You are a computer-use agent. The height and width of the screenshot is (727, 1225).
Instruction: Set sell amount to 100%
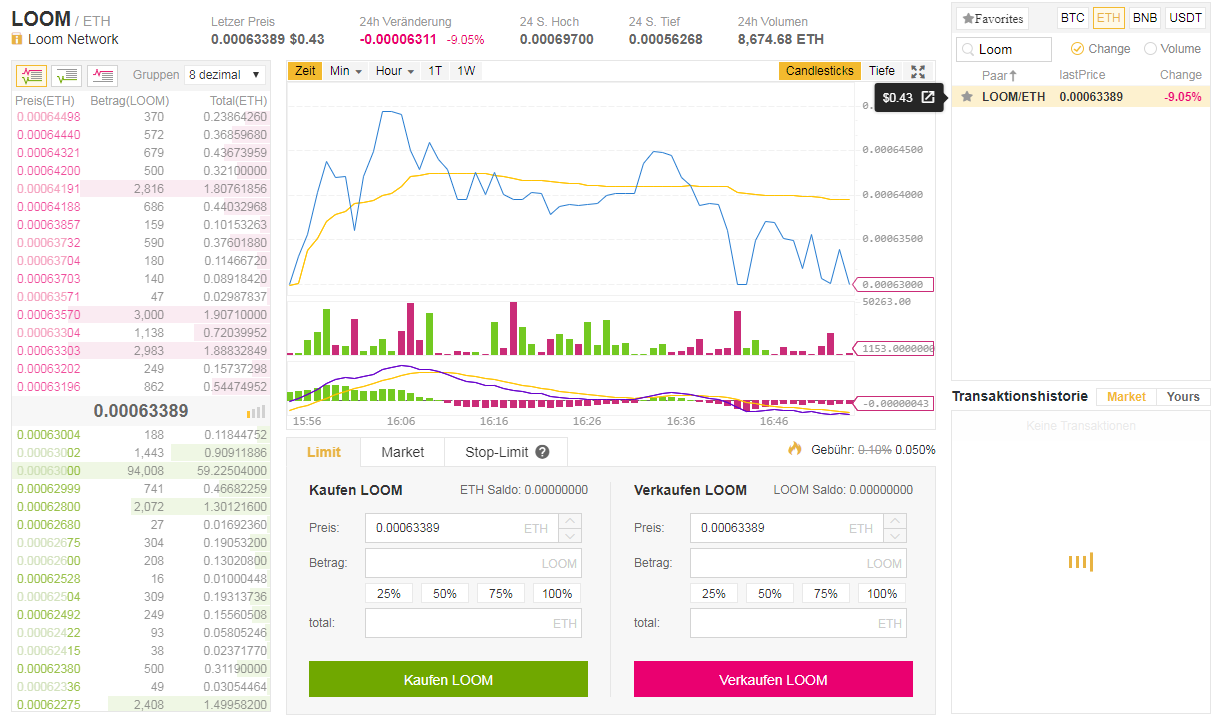pyautogui.click(x=882, y=593)
